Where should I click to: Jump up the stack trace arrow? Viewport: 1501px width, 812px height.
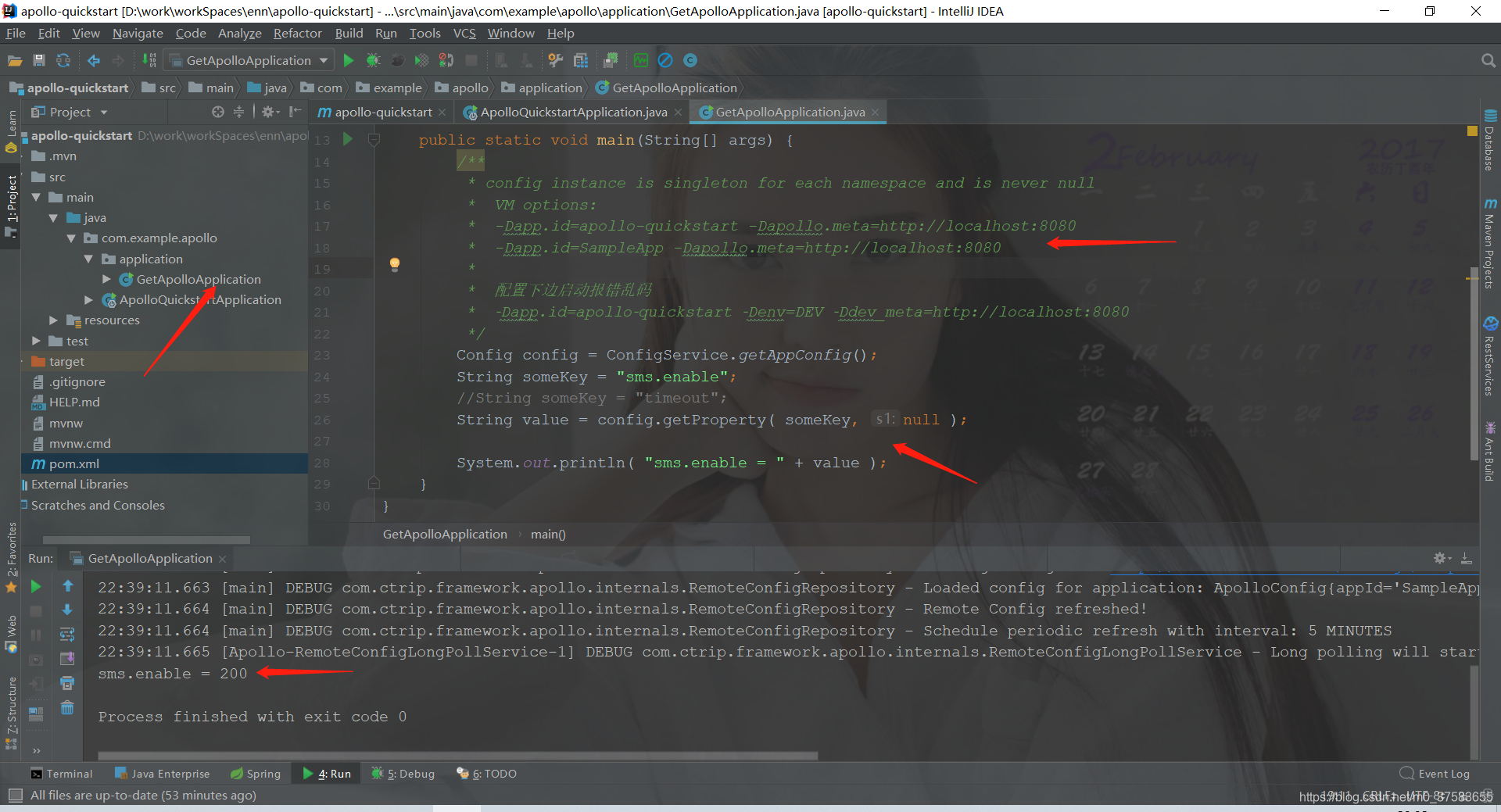click(x=68, y=586)
